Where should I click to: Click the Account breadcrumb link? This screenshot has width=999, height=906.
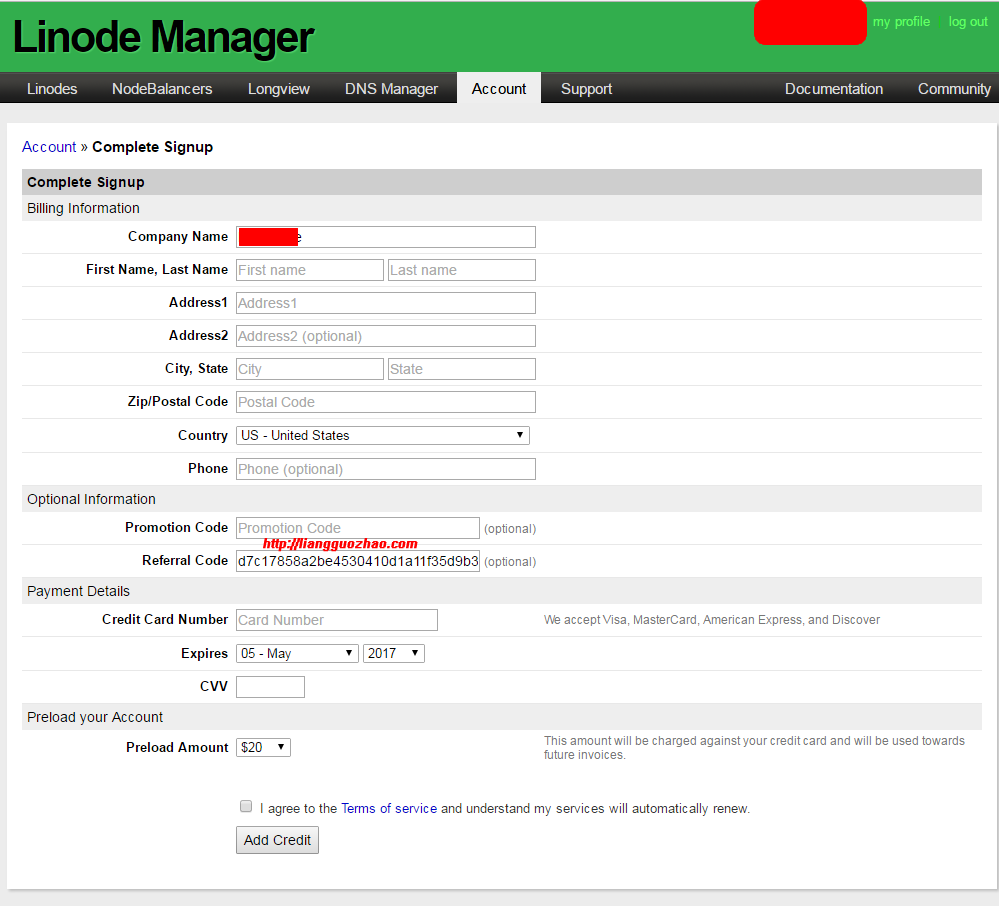49,147
